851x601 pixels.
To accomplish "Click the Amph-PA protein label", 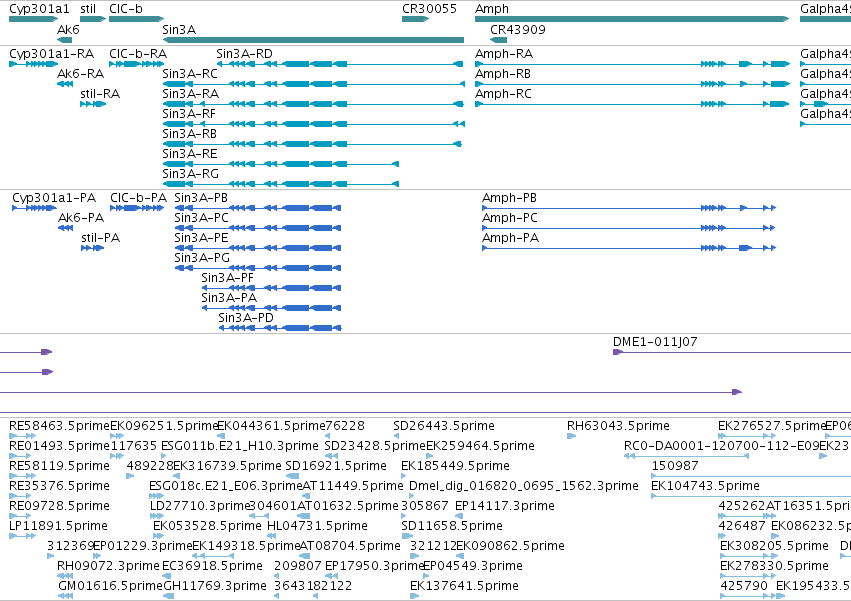I will [x=510, y=238].
